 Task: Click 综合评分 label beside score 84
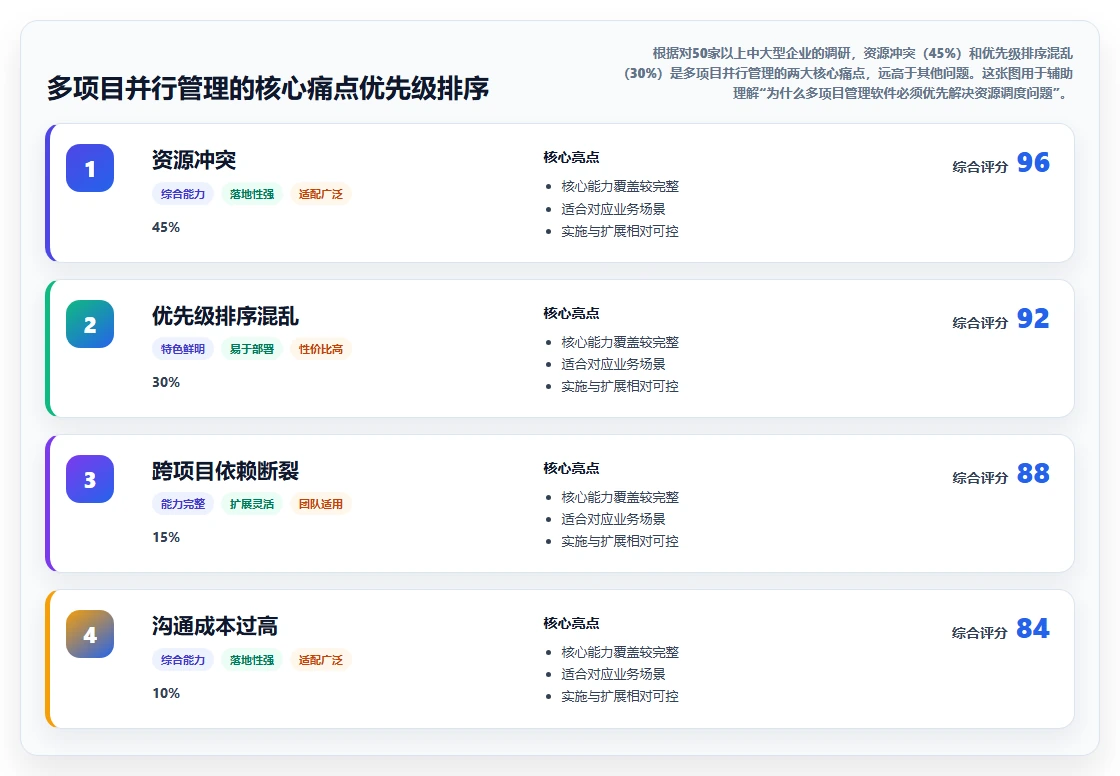coord(980,633)
